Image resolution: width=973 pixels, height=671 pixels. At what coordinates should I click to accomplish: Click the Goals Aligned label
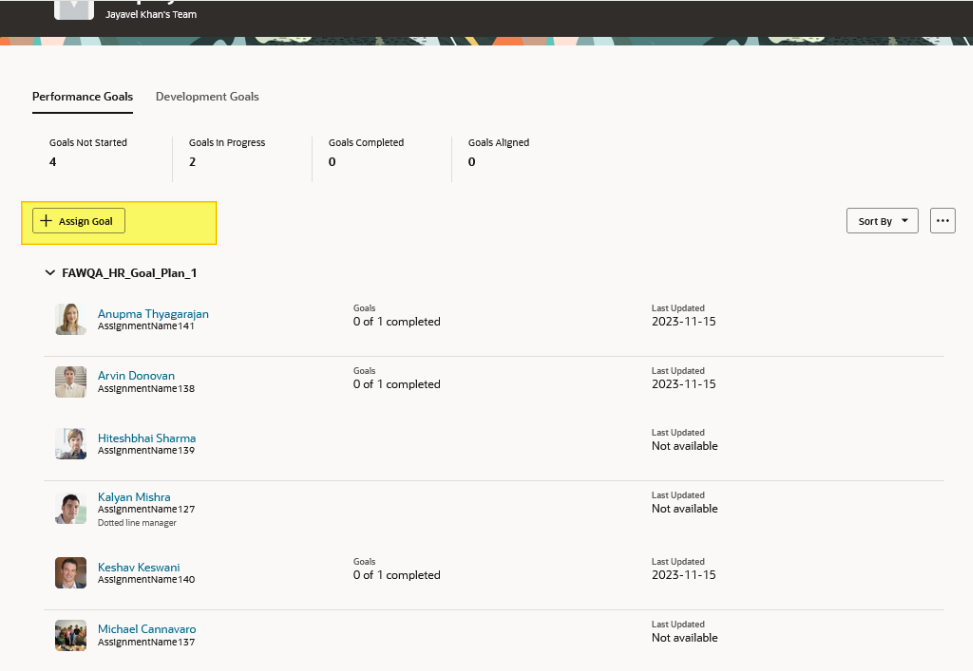tap(499, 143)
